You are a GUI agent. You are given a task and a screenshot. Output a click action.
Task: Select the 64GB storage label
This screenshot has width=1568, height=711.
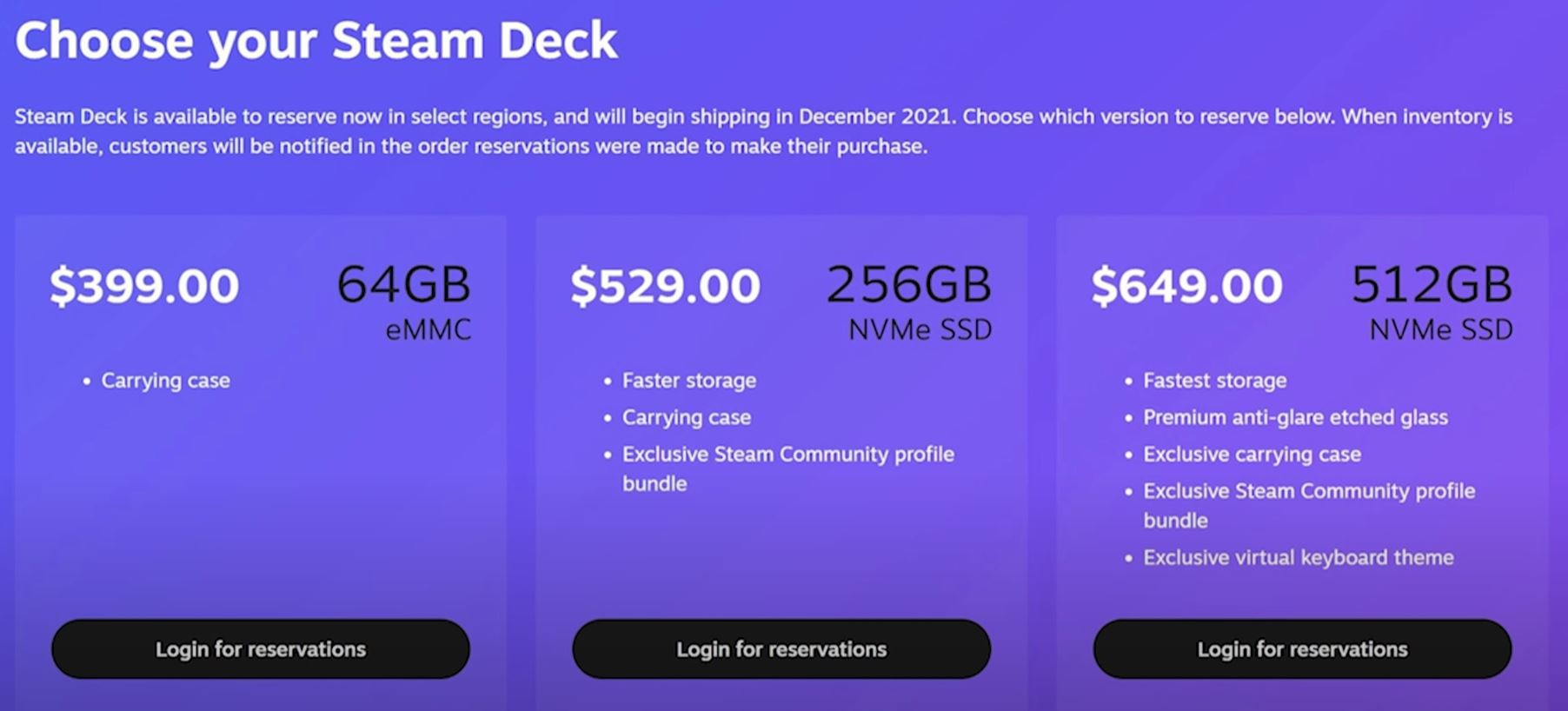pyautogui.click(x=403, y=284)
